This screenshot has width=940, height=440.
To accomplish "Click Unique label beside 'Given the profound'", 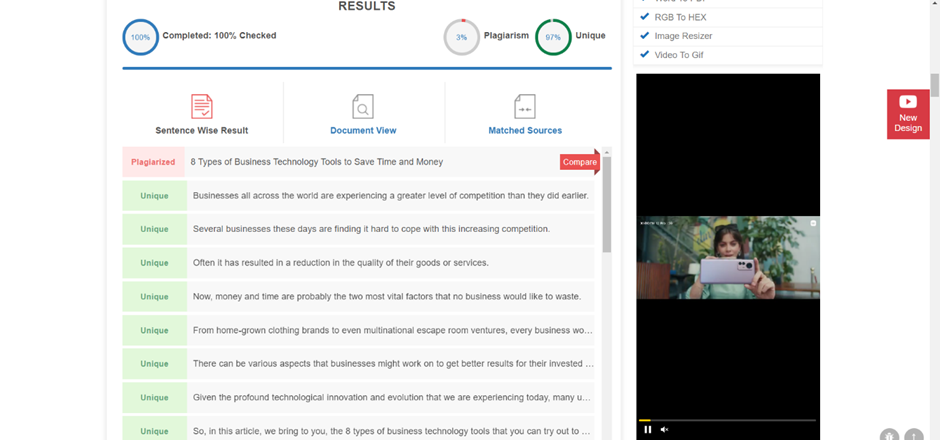I will pyautogui.click(x=155, y=397).
